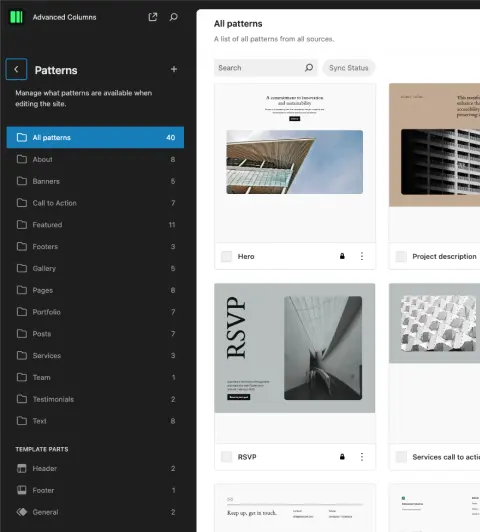Screen dimensions: 480x532
Task: Click the green Advanced Columns site icon
Action: (x=16, y=17)
